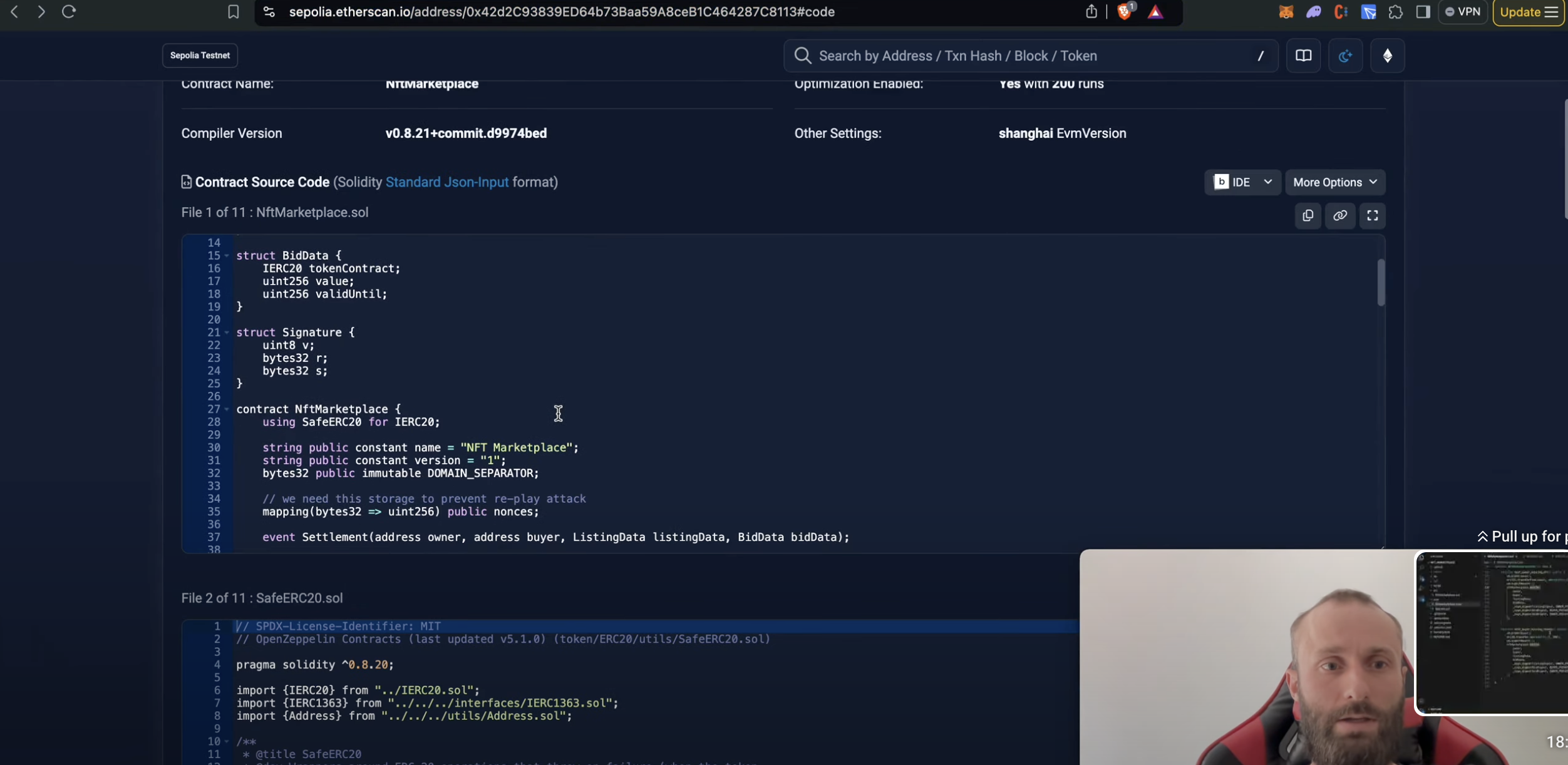Open site settings icon in address bar
The image size is (1568, 765).
269,11
